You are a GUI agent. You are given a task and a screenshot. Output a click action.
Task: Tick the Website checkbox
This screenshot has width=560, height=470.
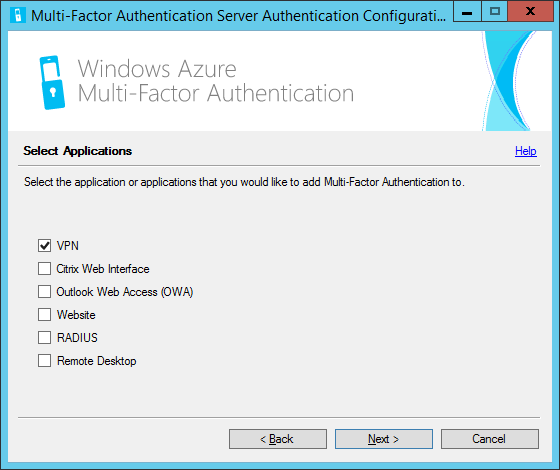[44, 315]
